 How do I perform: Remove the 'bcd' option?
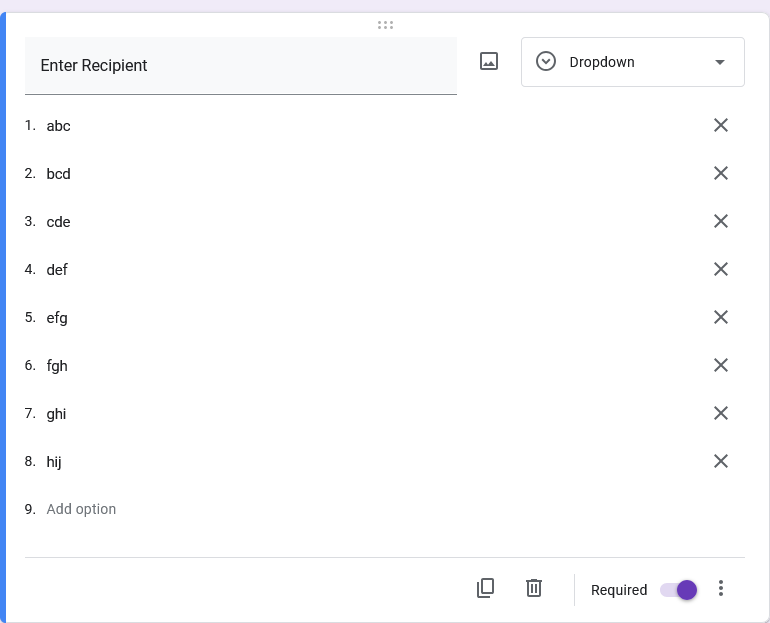tap(720, 173)
